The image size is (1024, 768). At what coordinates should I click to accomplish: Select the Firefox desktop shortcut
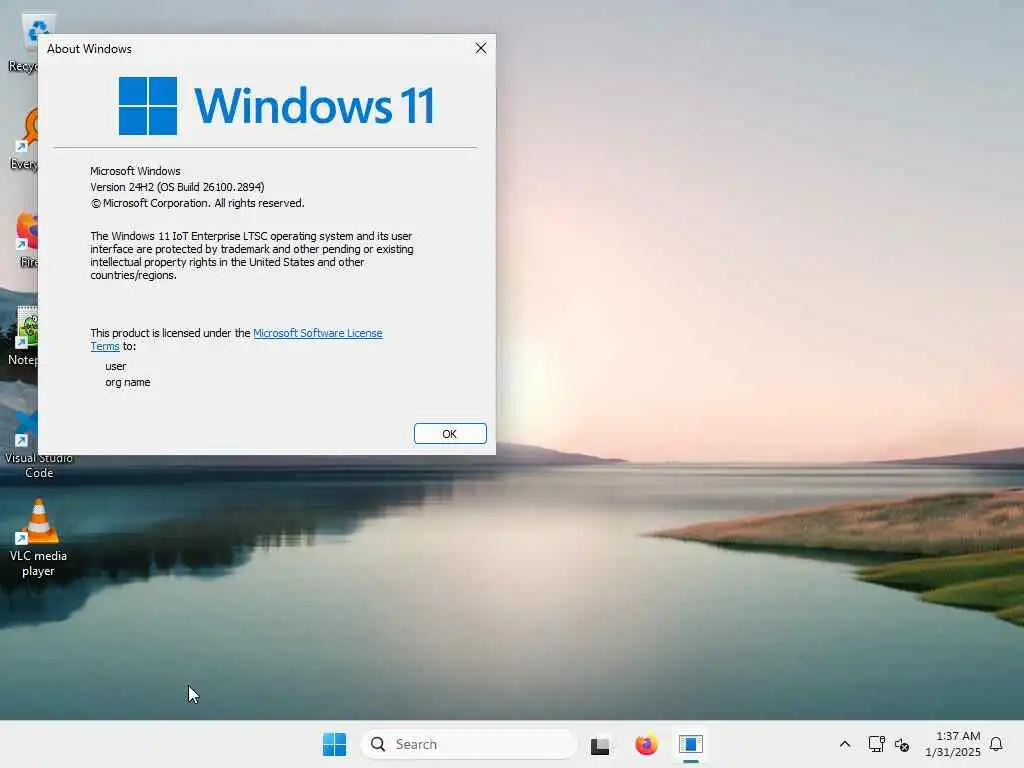(x=25, y=239)
